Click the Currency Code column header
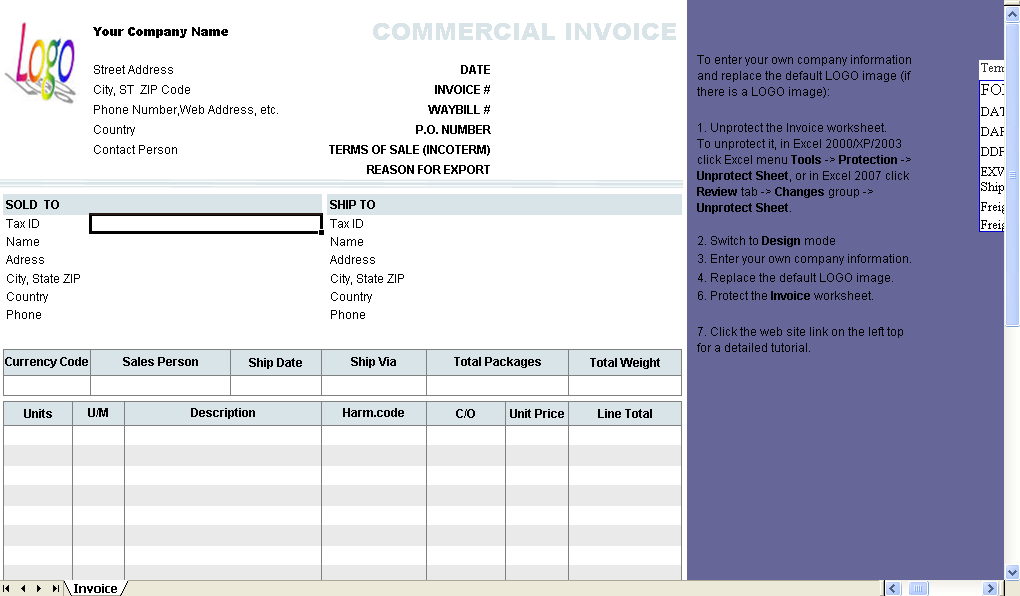Image resolution: width=1020 pixels, height=596 pixels. pos(47,362)
